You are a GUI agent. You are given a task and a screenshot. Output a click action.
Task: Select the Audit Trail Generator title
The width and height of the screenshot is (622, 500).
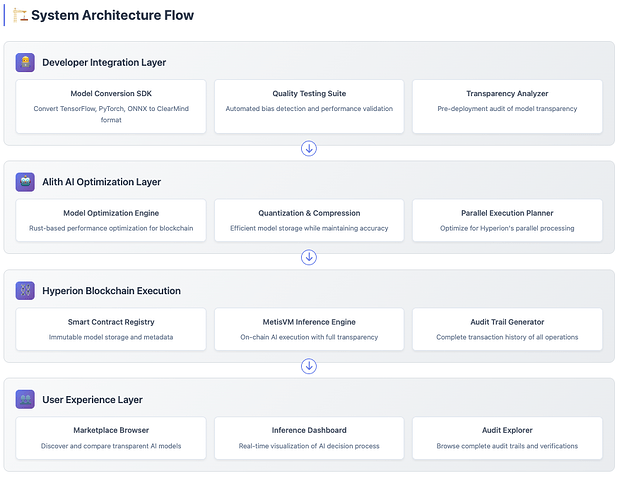click(507, 322)
